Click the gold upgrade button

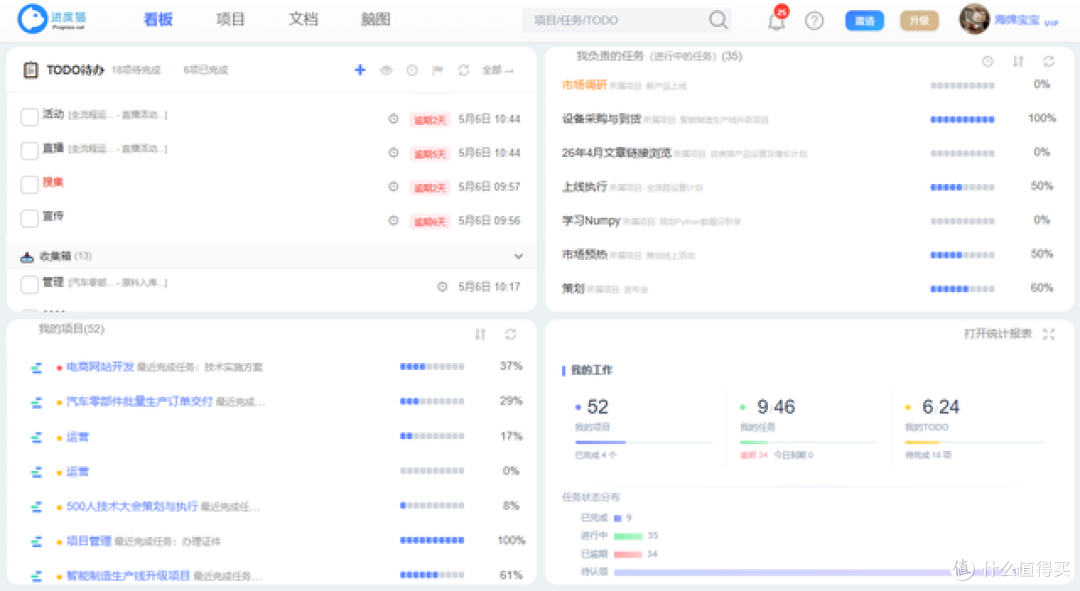919,21
